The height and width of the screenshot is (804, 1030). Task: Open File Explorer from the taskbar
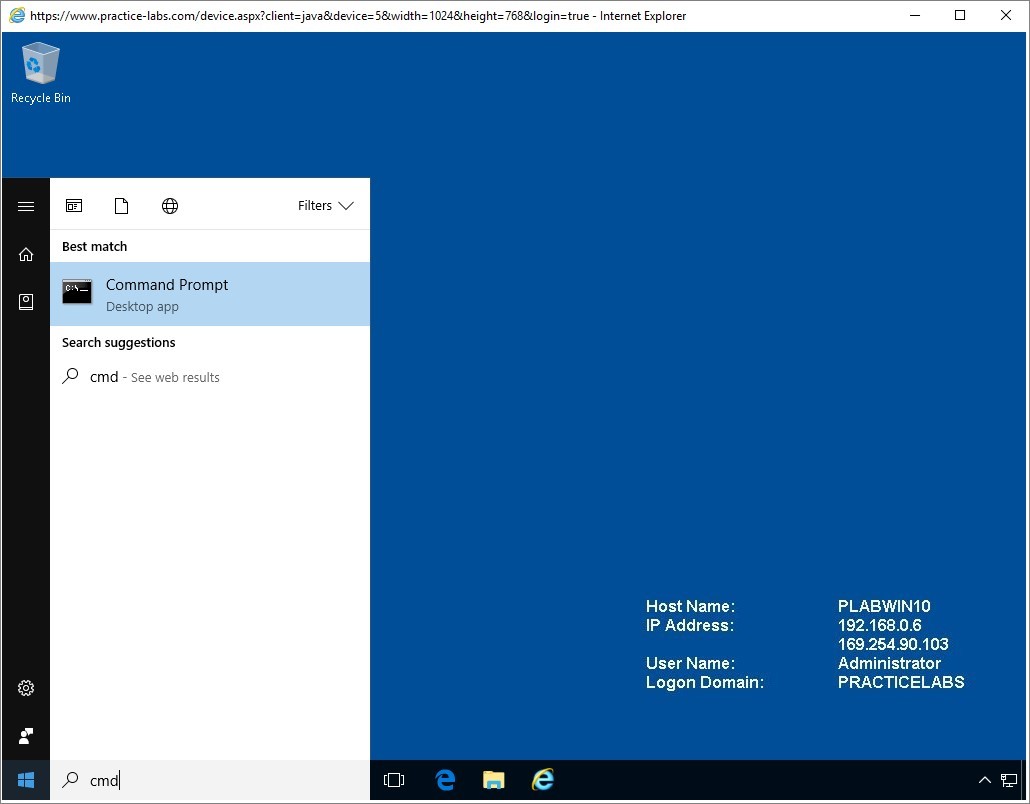pos(493,780)
